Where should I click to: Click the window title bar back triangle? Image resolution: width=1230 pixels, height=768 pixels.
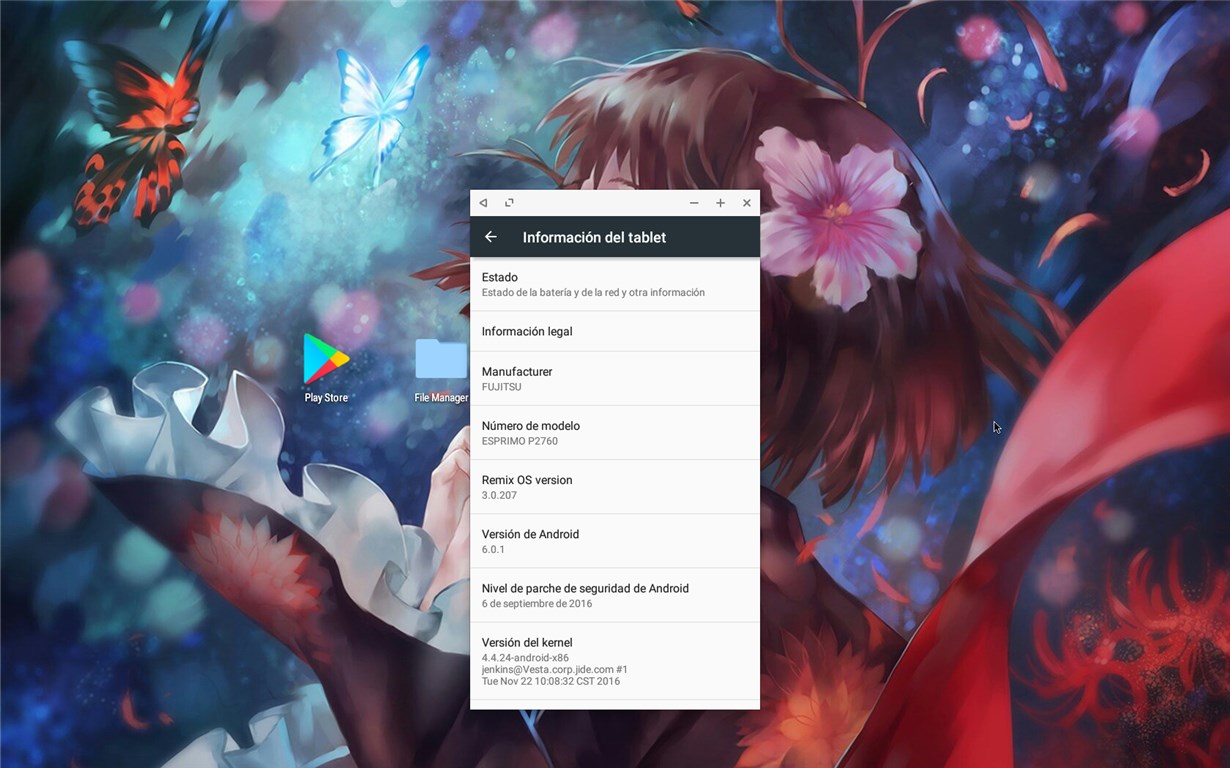pos(484,203)
